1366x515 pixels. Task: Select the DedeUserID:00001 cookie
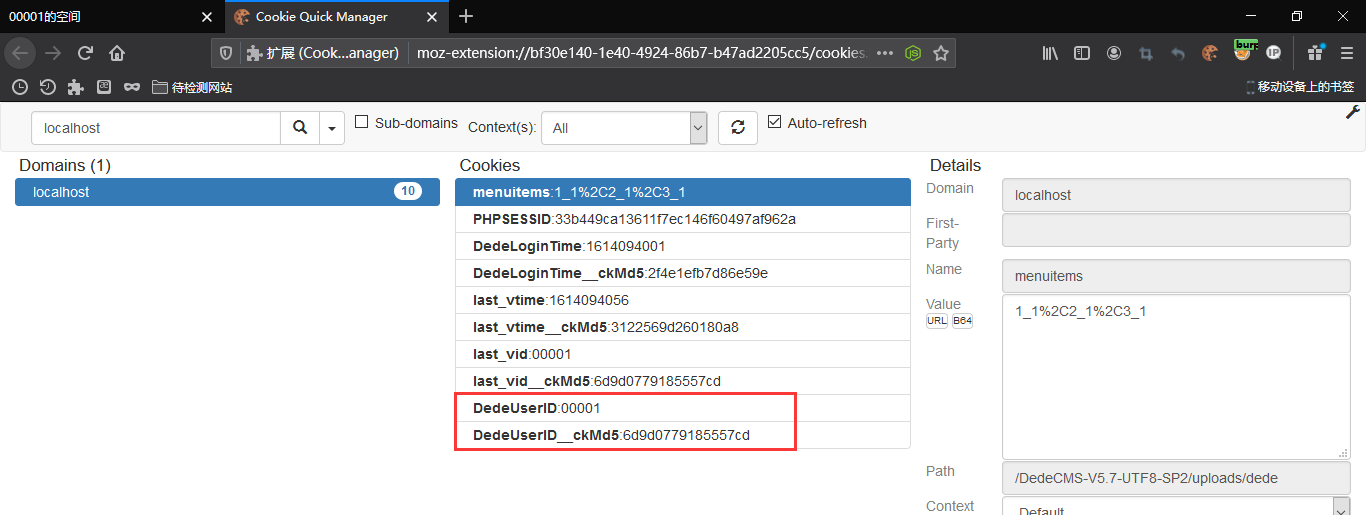click(x=683, y=408)
